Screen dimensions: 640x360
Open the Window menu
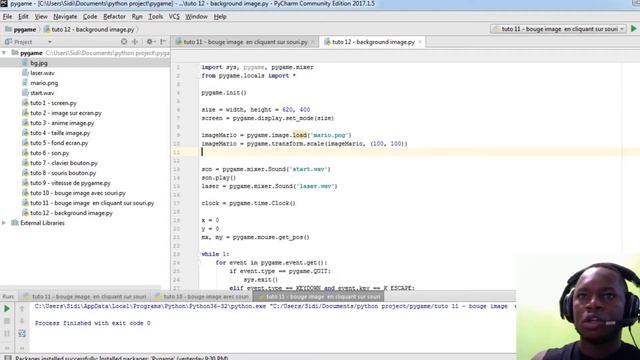(196, 17)
